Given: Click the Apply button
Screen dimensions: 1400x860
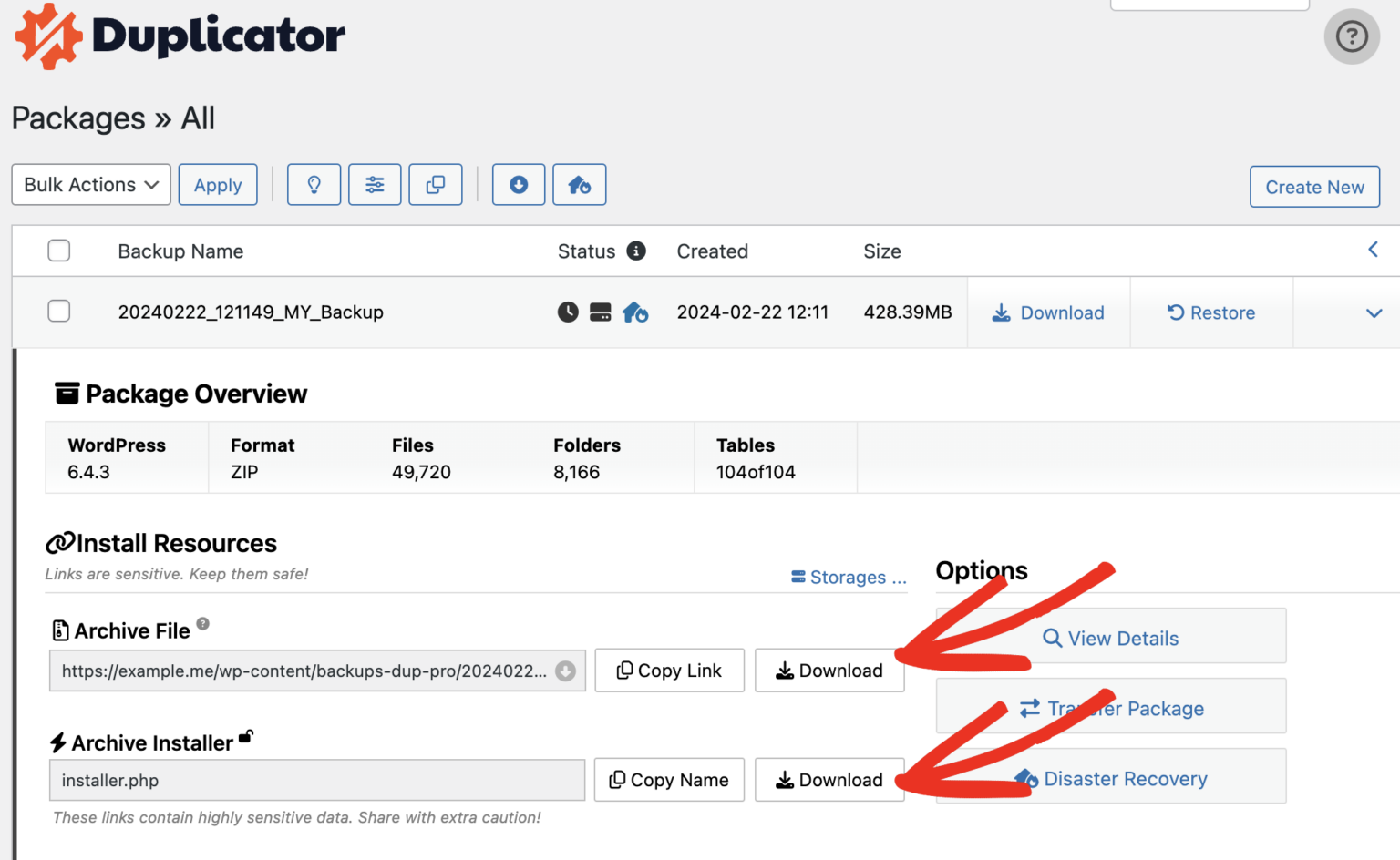Looking at the screenshot, I should pos(218,185).
